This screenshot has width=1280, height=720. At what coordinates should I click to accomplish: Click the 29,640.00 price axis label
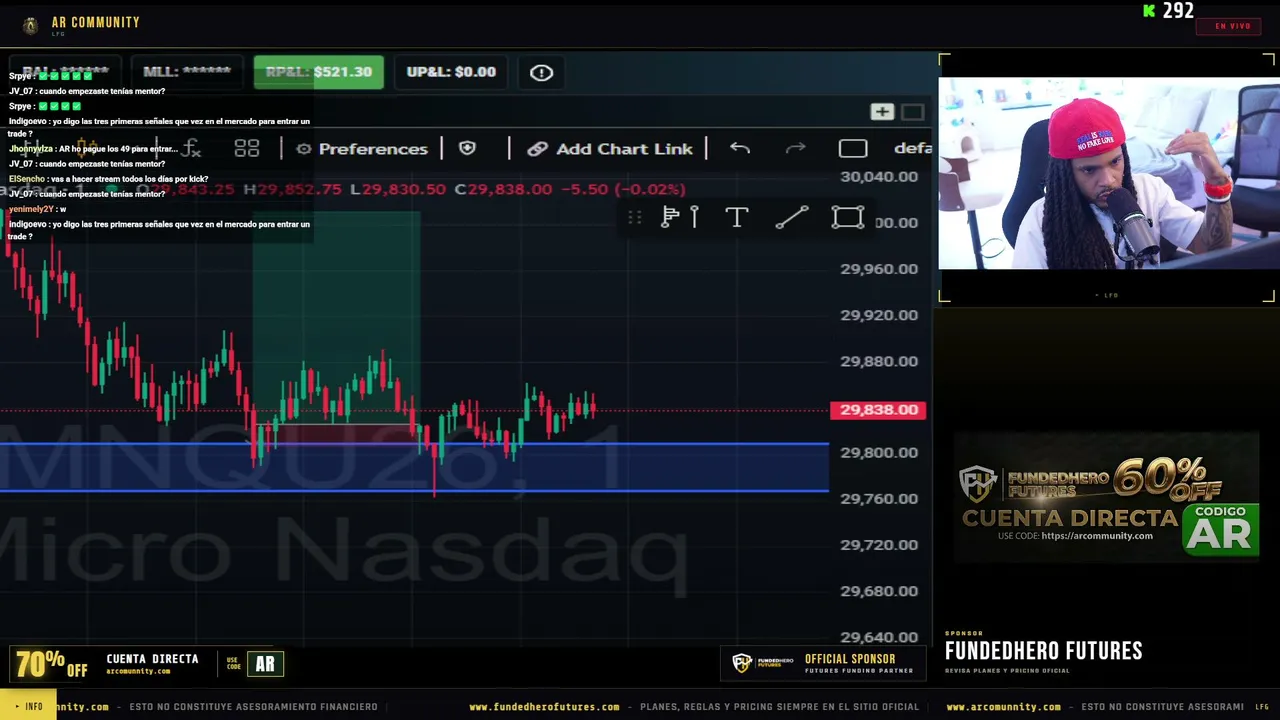pyautogui.click(x=879, y=637)
